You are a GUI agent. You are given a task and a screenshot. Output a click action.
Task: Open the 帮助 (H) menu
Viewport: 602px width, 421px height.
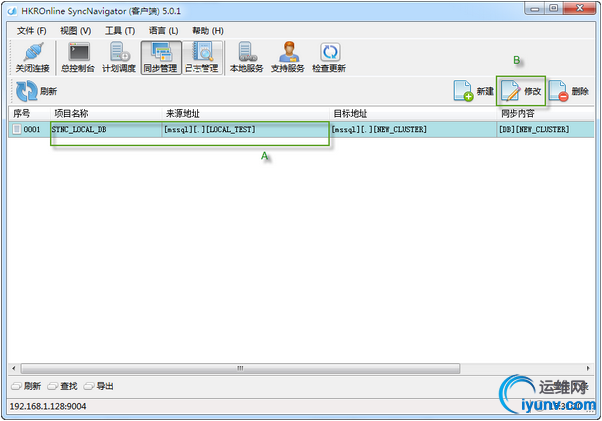[x=208, y=31]
